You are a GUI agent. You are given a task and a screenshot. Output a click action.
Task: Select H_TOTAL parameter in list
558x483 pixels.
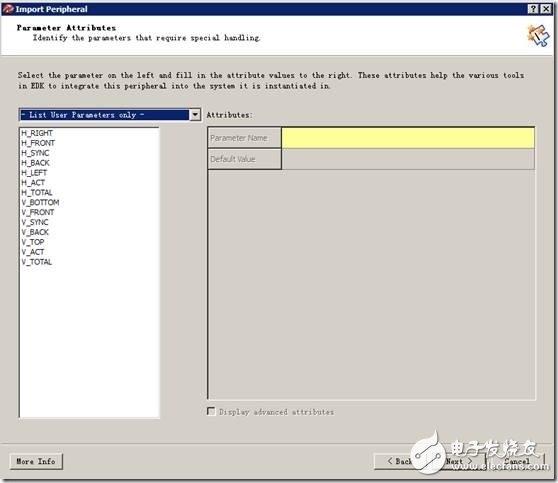click(37, 193)
